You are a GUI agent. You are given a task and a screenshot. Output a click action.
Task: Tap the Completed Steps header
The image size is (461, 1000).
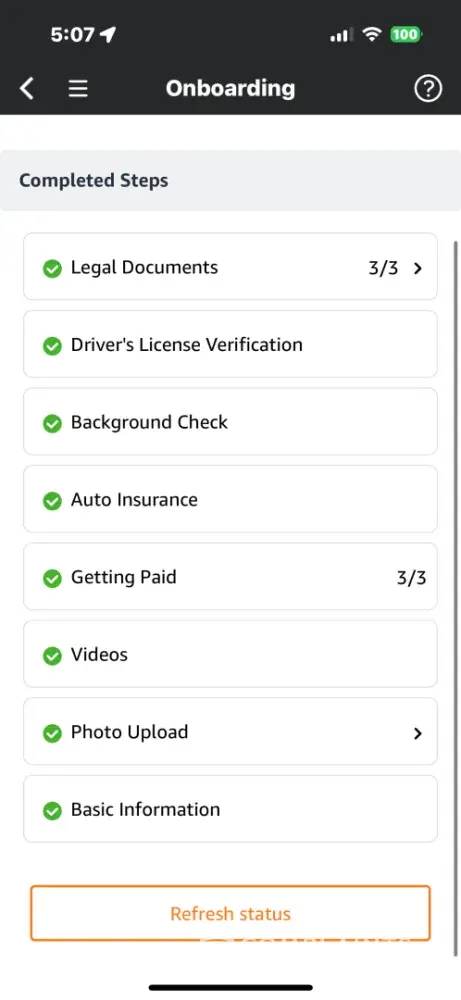230,180
